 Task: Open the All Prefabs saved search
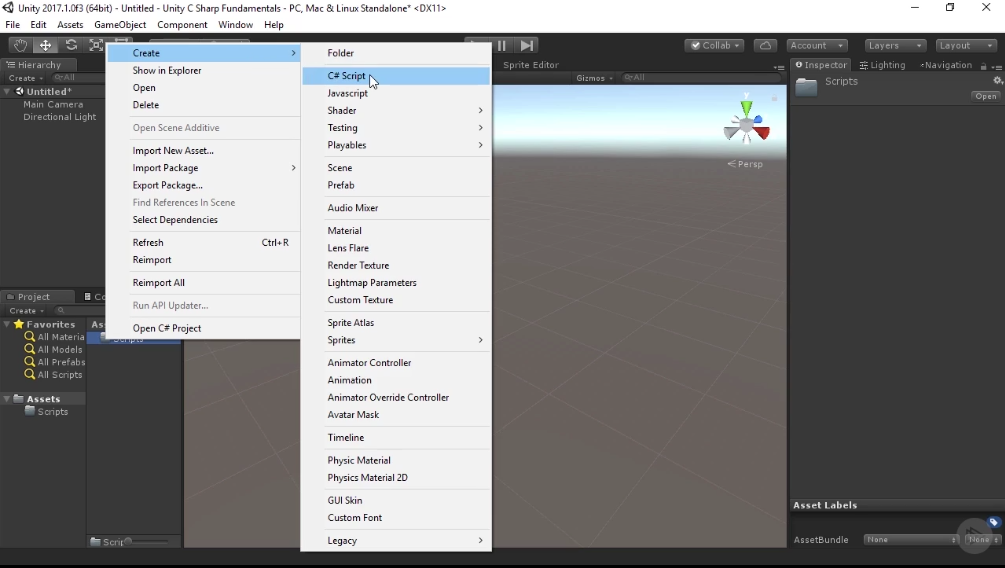[x=54, y=362]
